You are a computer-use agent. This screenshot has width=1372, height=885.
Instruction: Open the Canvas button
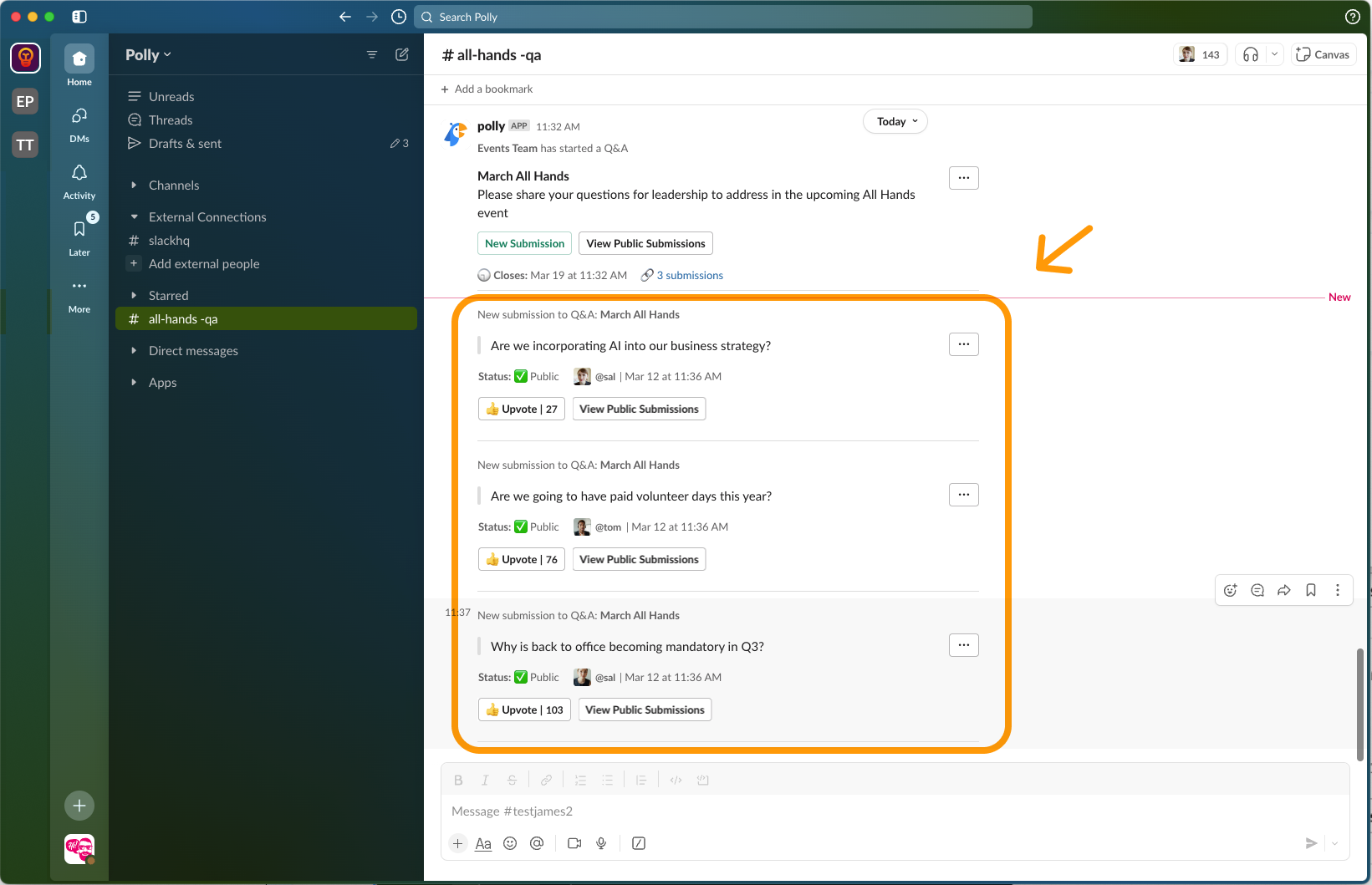tap(1324, 54)
